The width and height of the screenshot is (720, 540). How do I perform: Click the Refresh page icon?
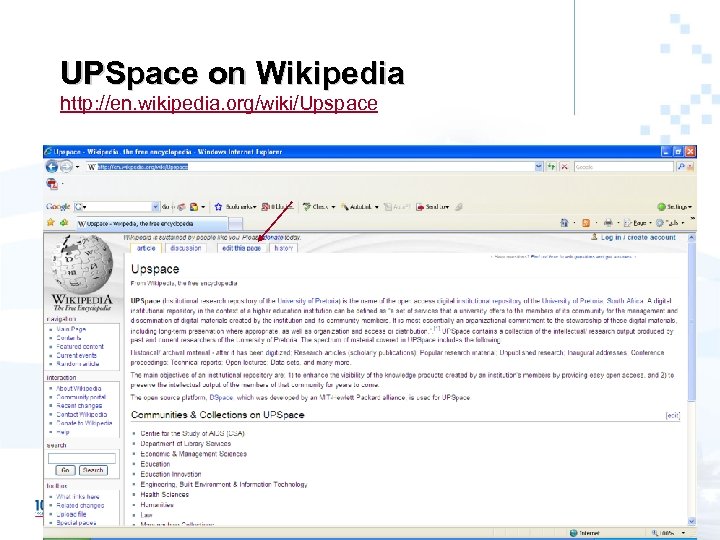(551, 167)
